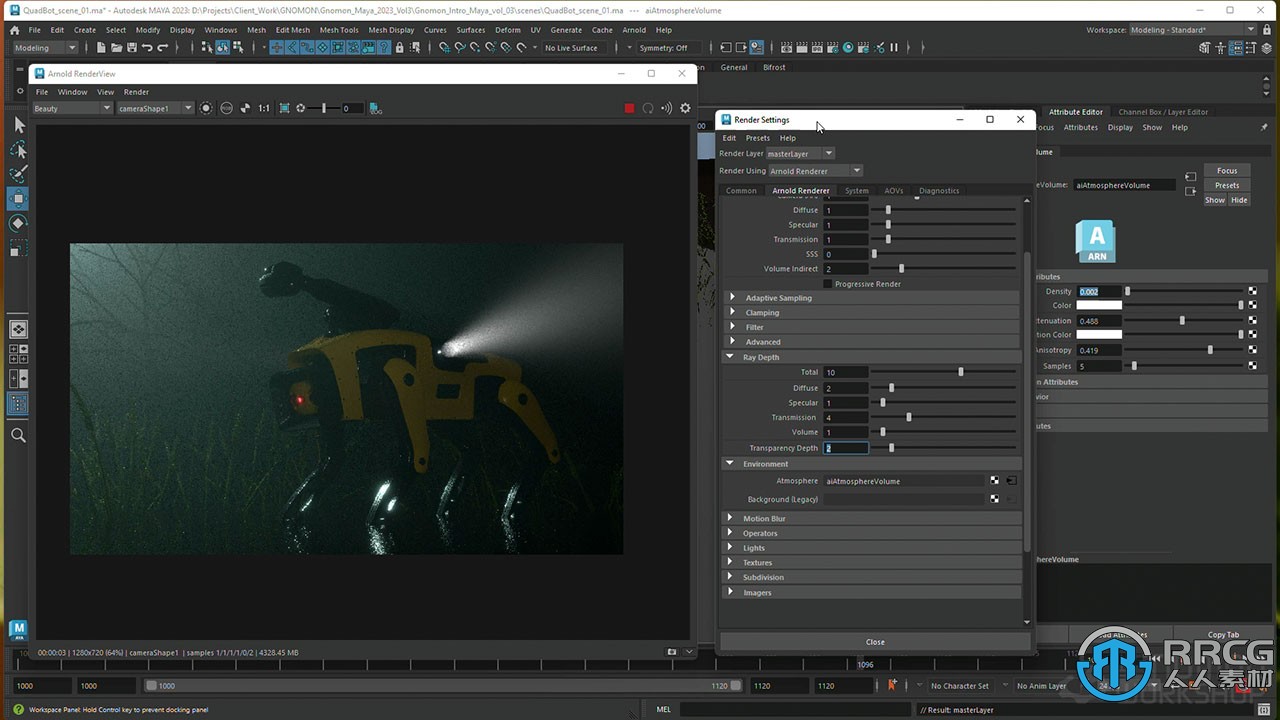Viewport: 1280px width, 720px height.
Task: Click the ARN Arnold node icon
Action: click(1096, 242)
